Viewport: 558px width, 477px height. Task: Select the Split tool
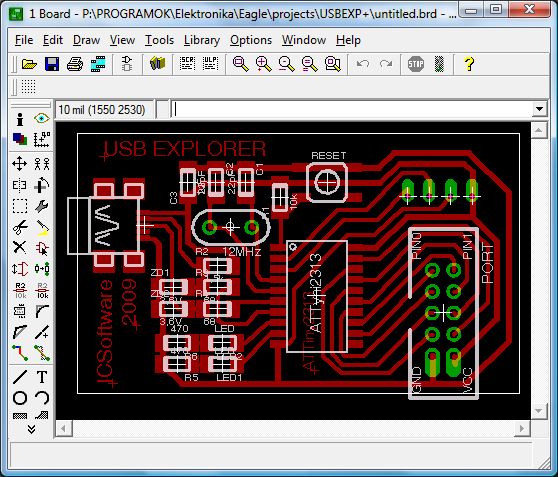(20, 332)
